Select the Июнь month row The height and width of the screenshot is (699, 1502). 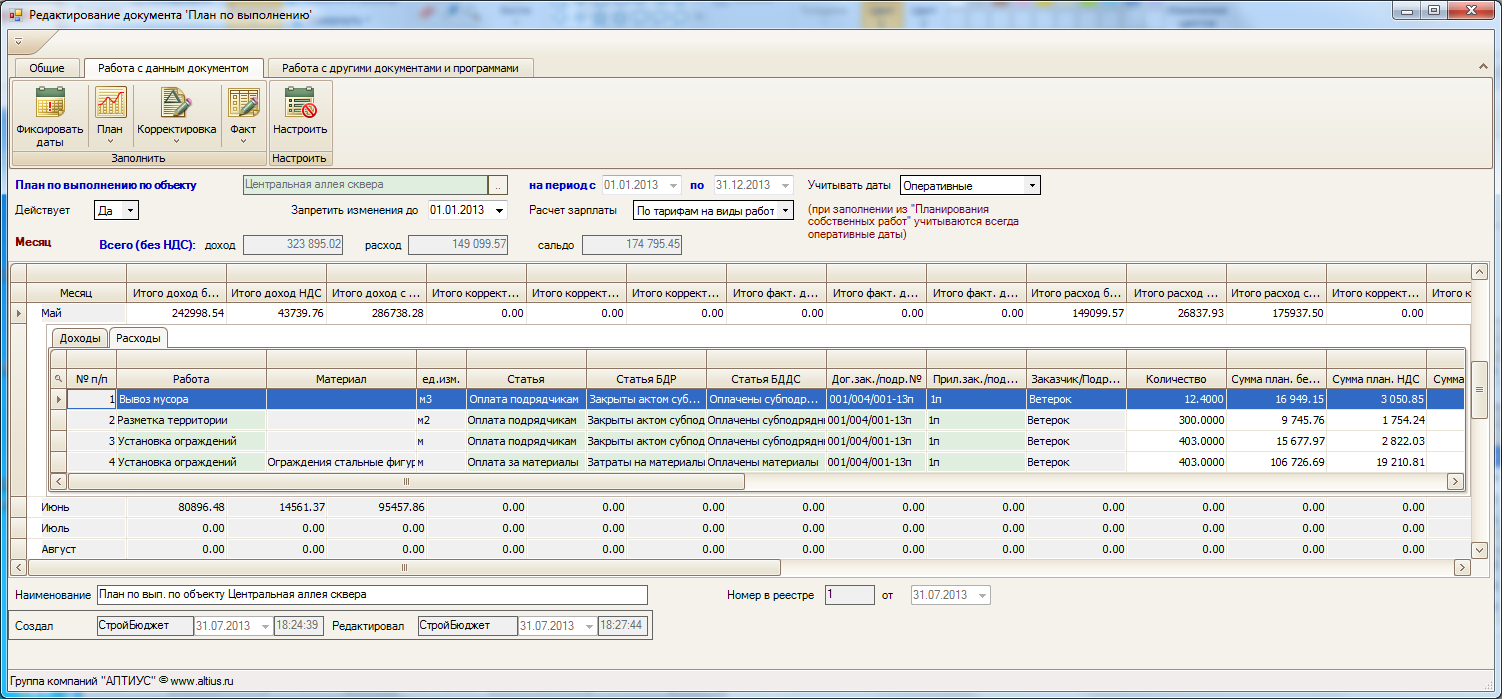[740, 507]
